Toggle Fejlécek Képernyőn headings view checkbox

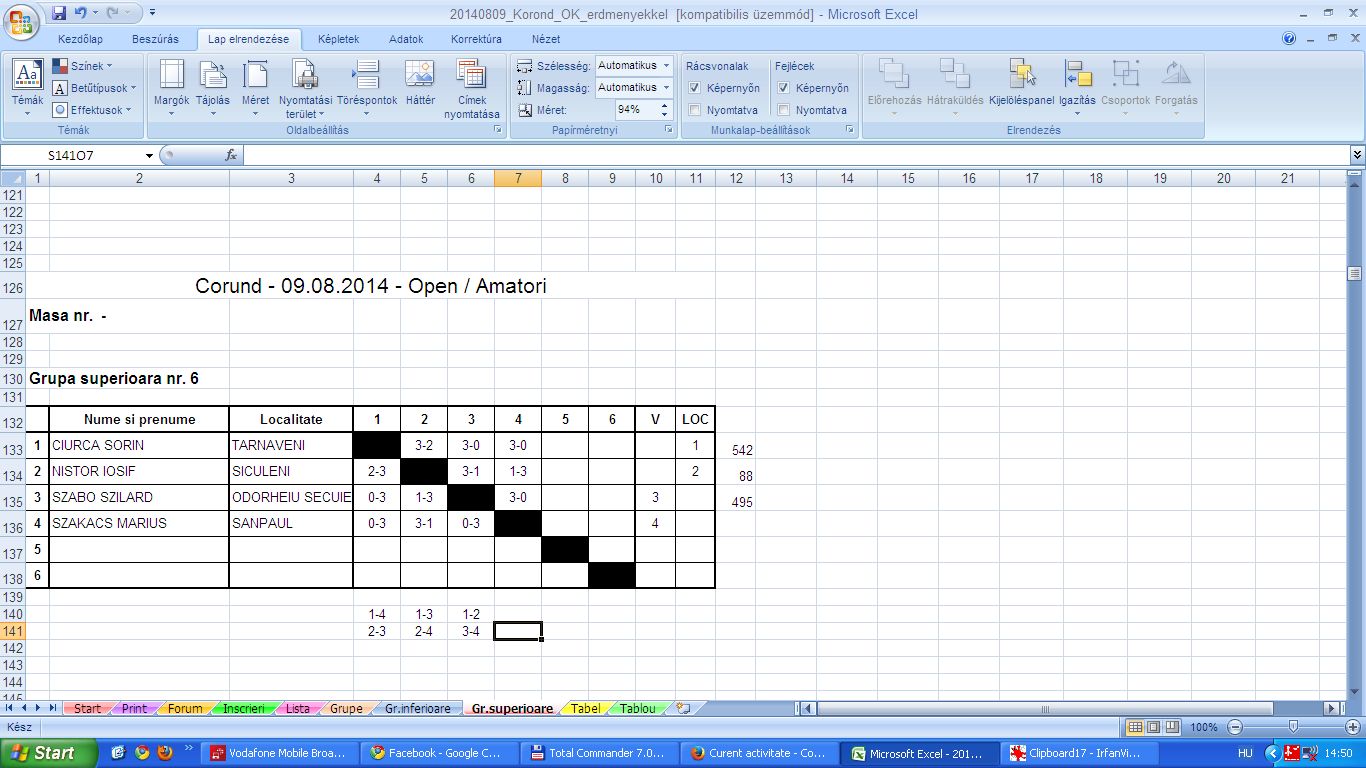coord(784,88)
